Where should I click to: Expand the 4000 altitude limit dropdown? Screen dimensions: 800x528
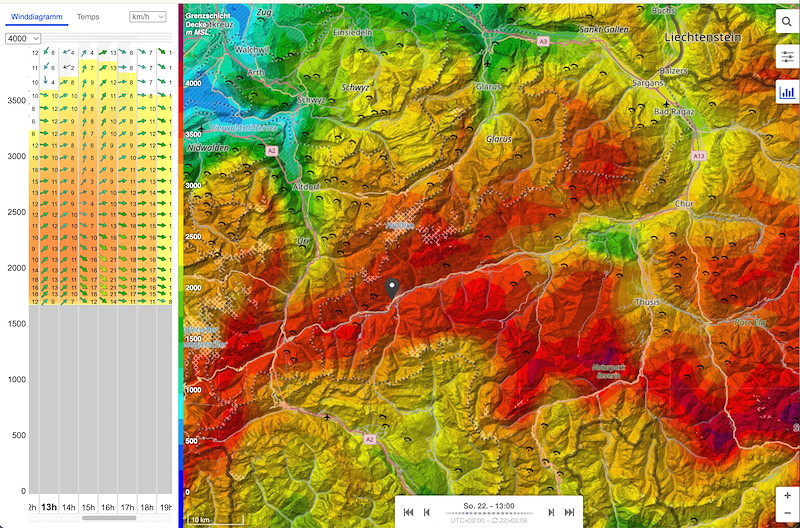pyautogui.click(x=22, y=38)
